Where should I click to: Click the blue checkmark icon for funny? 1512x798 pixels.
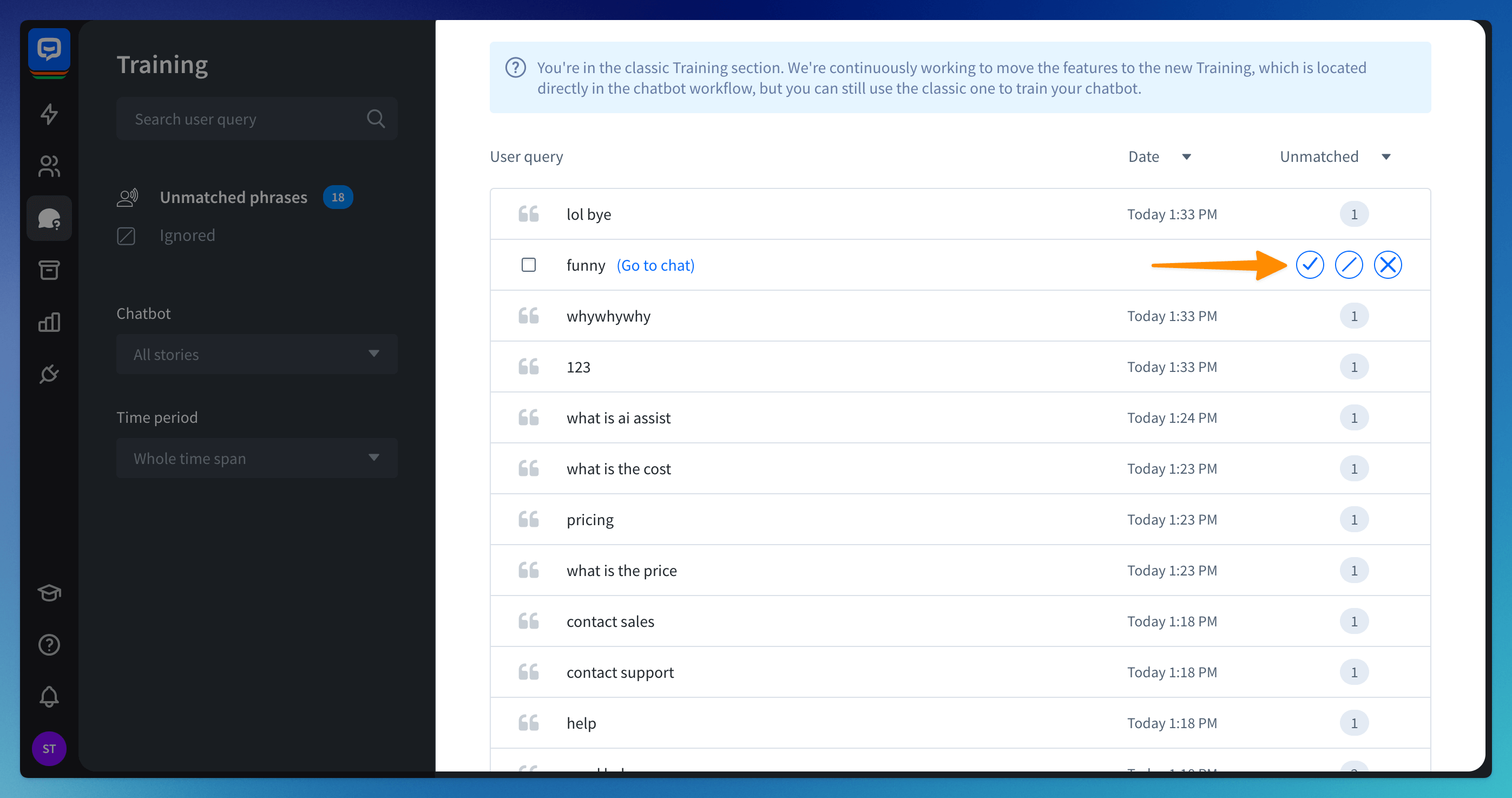(1310, 265)
